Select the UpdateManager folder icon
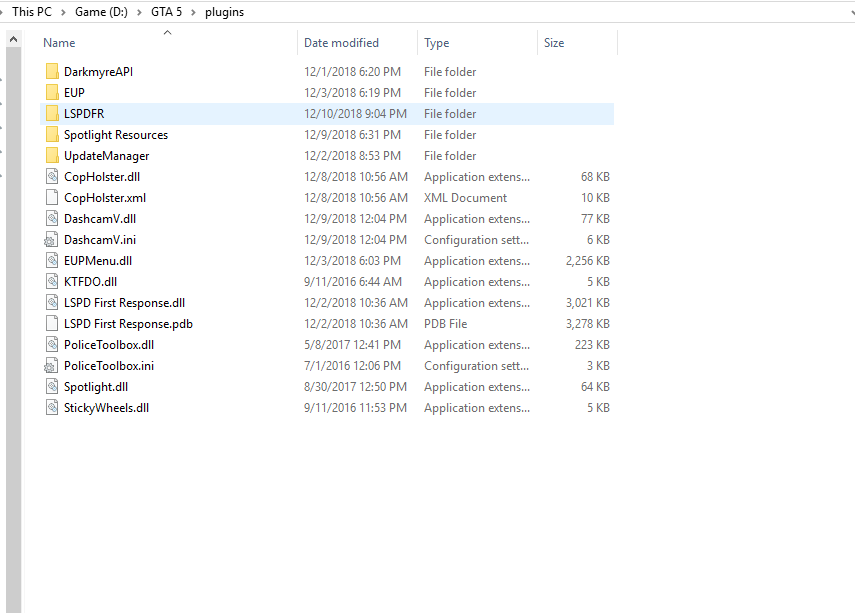The image size is (855, 613). (x=52, y=155)
